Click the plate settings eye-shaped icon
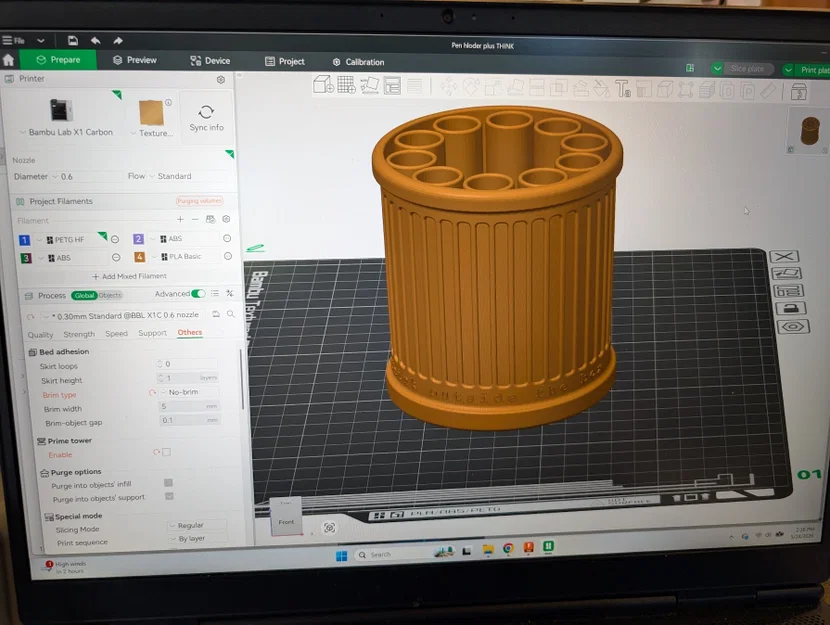This screenshot has height=625, width=830. click(792, 326)
